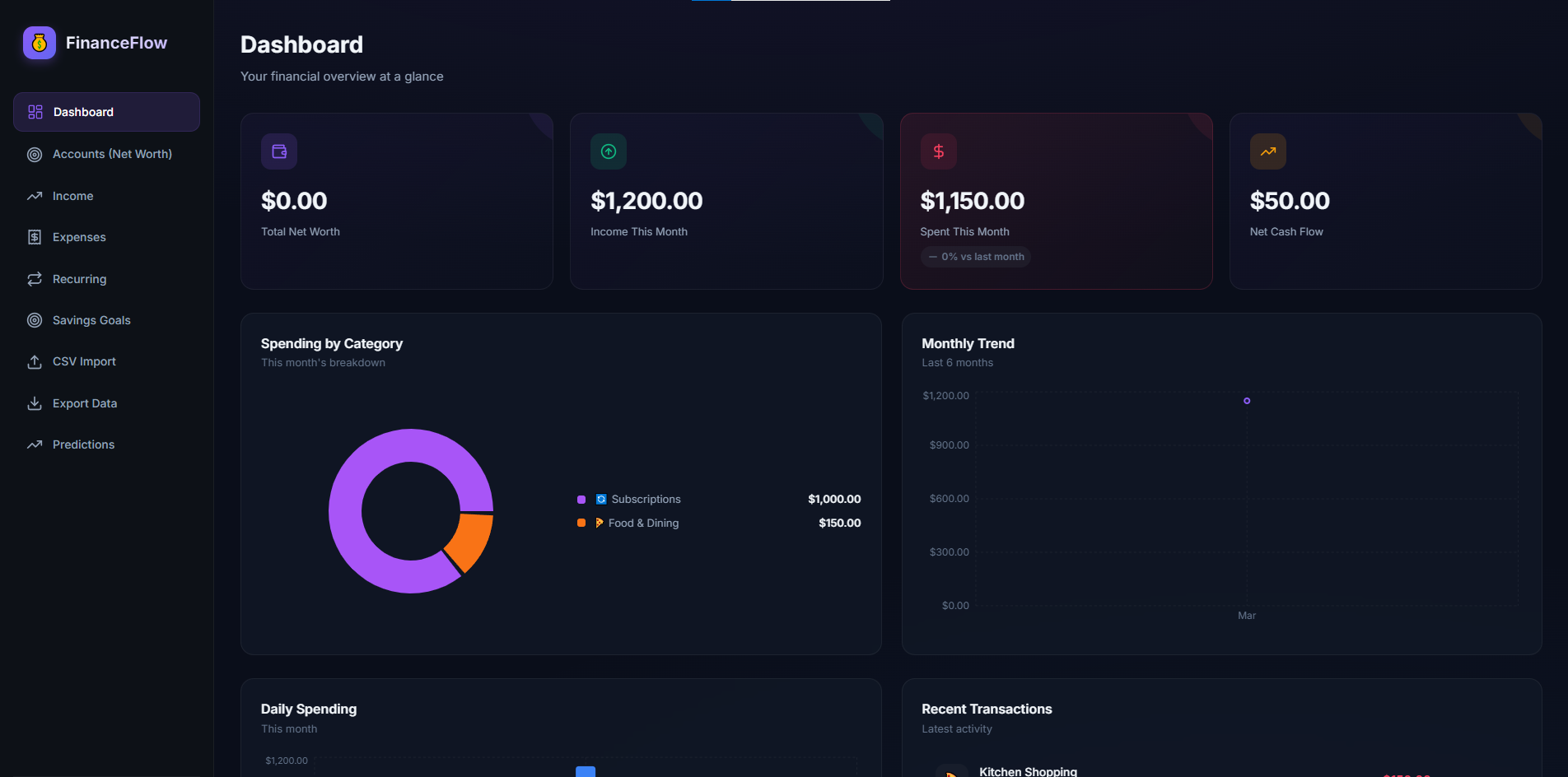1568x777 pixels.
Task: Click the orange Food & Dining legend swatch
Action: pos(581,523)
